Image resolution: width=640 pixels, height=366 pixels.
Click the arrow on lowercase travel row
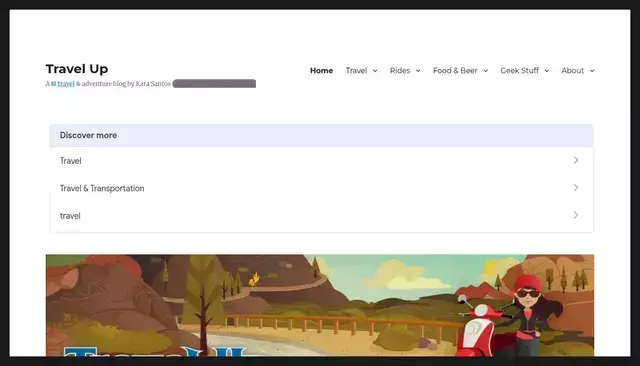pyautogui.click(x=576, y=215)
